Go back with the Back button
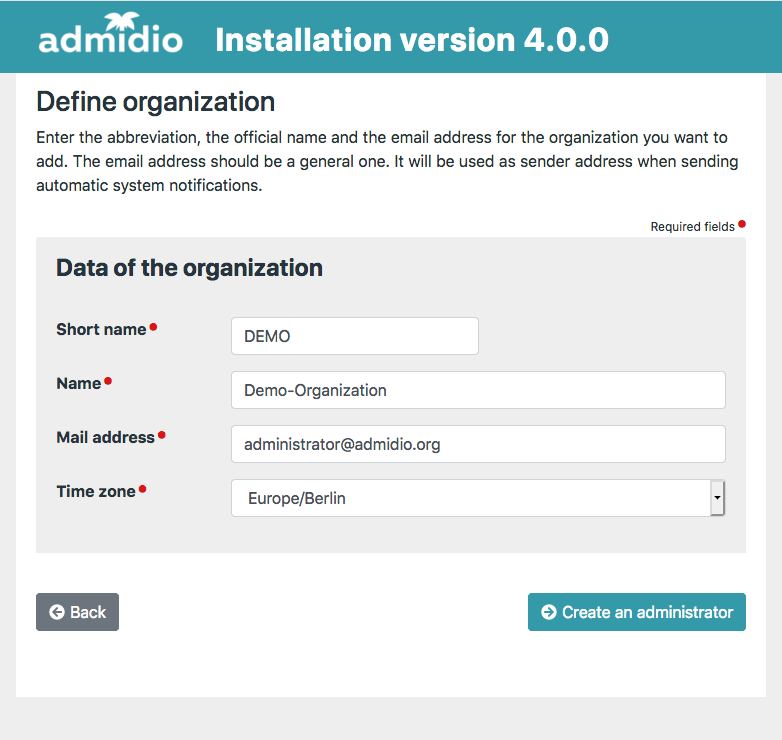The height and width of the screenshot is (740, 782). 77,612
